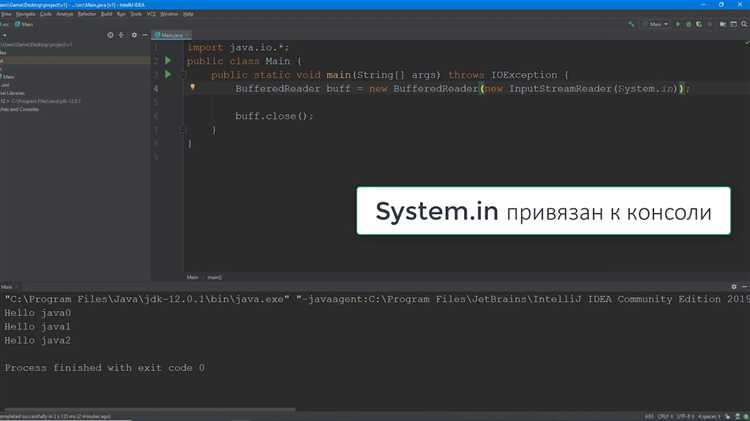Image resolution: width=750 pixels, height=421 pixels.
Task: Switch to the Main.java editor tab
Action: pos(171,35)
